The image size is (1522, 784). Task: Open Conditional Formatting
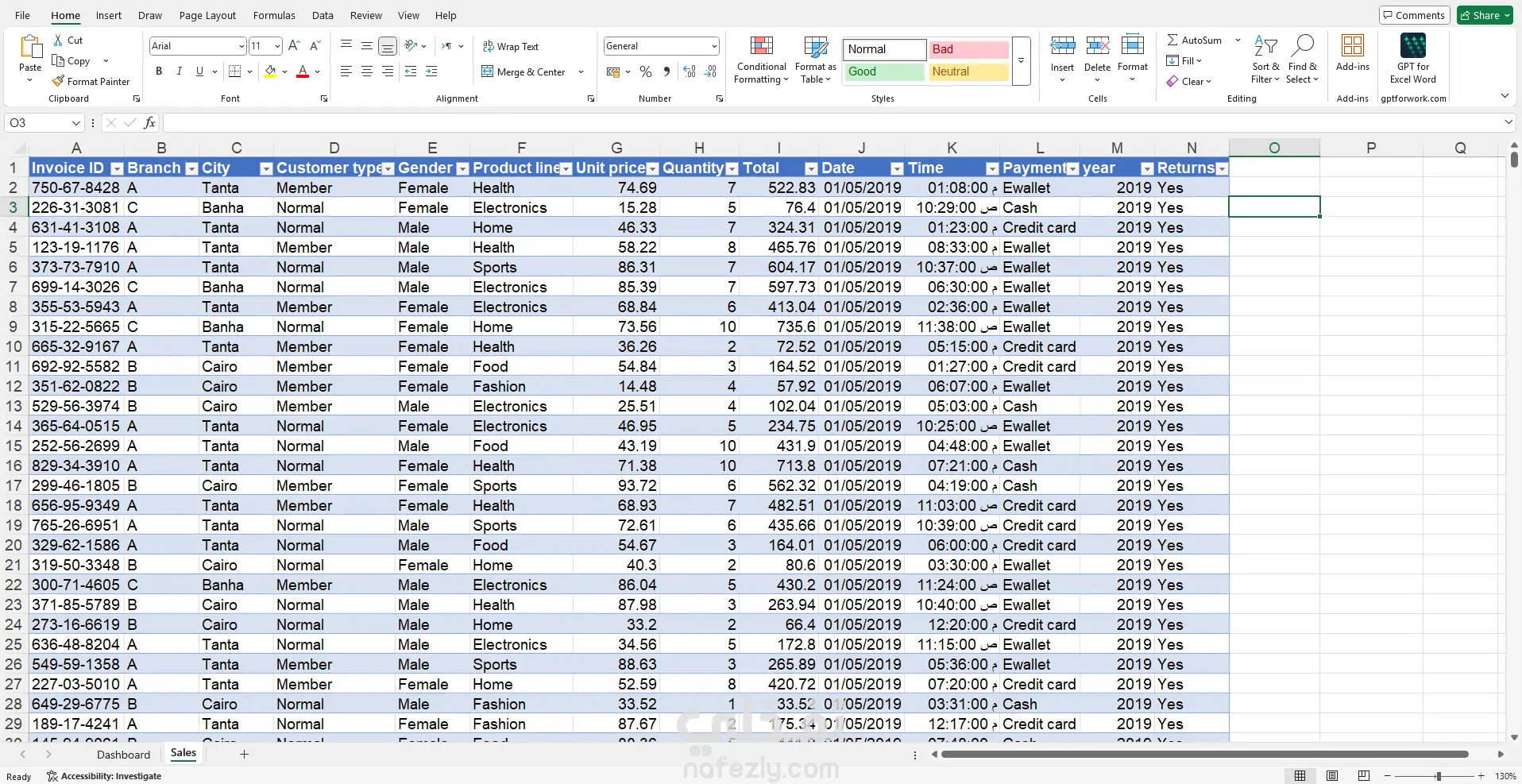(762, 60)
